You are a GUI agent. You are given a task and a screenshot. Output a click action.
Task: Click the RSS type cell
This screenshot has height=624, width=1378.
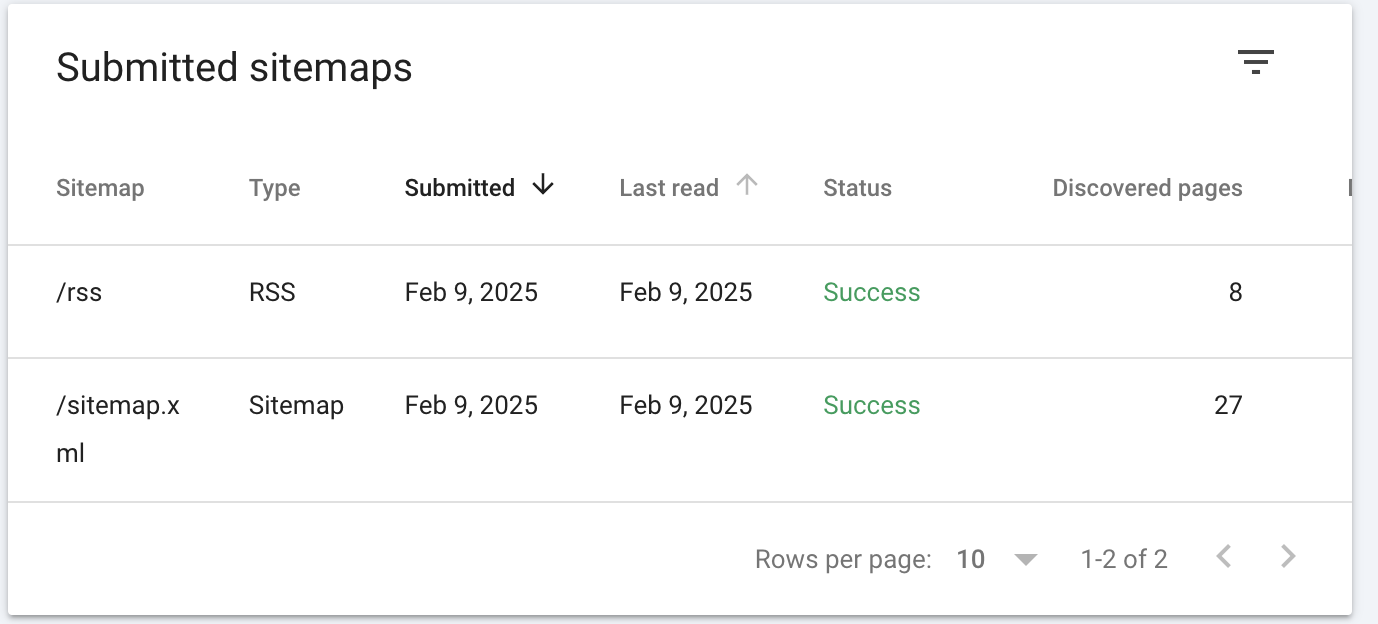(x=272, y=292)
